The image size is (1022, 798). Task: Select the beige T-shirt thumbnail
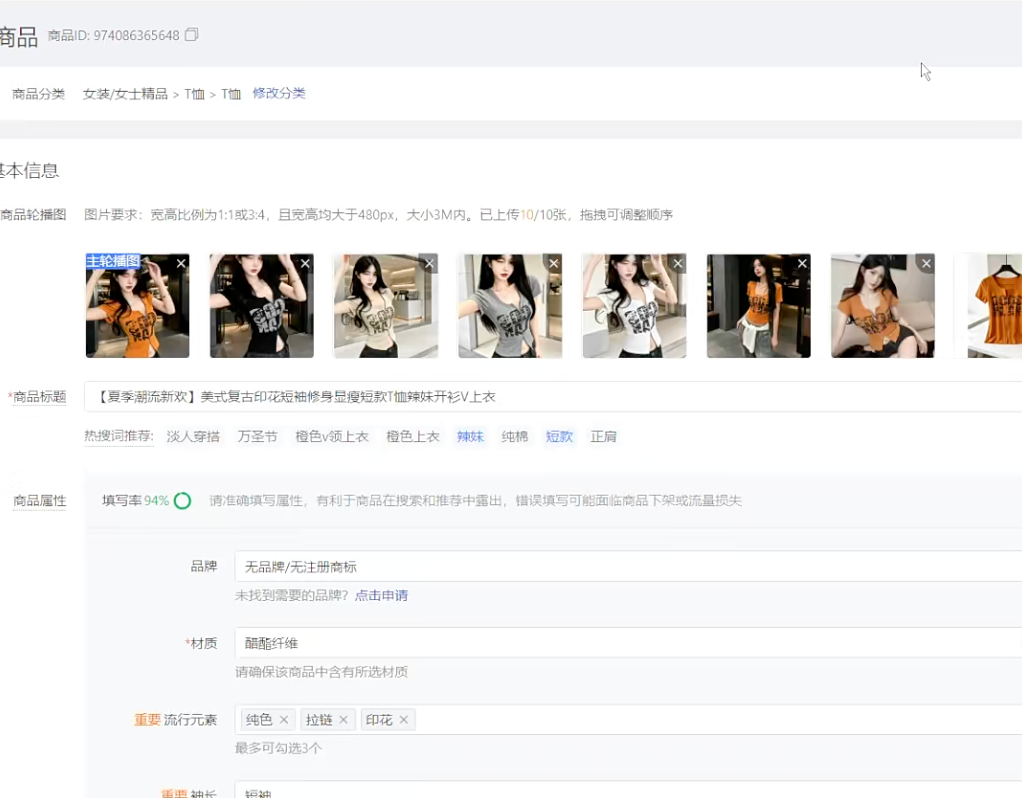(x=386, y=306)
